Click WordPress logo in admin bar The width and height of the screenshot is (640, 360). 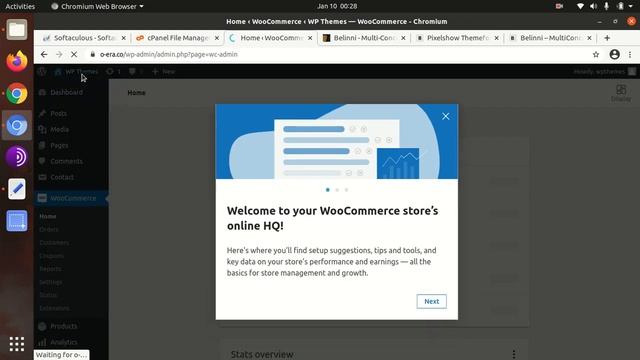coord(42,71)
